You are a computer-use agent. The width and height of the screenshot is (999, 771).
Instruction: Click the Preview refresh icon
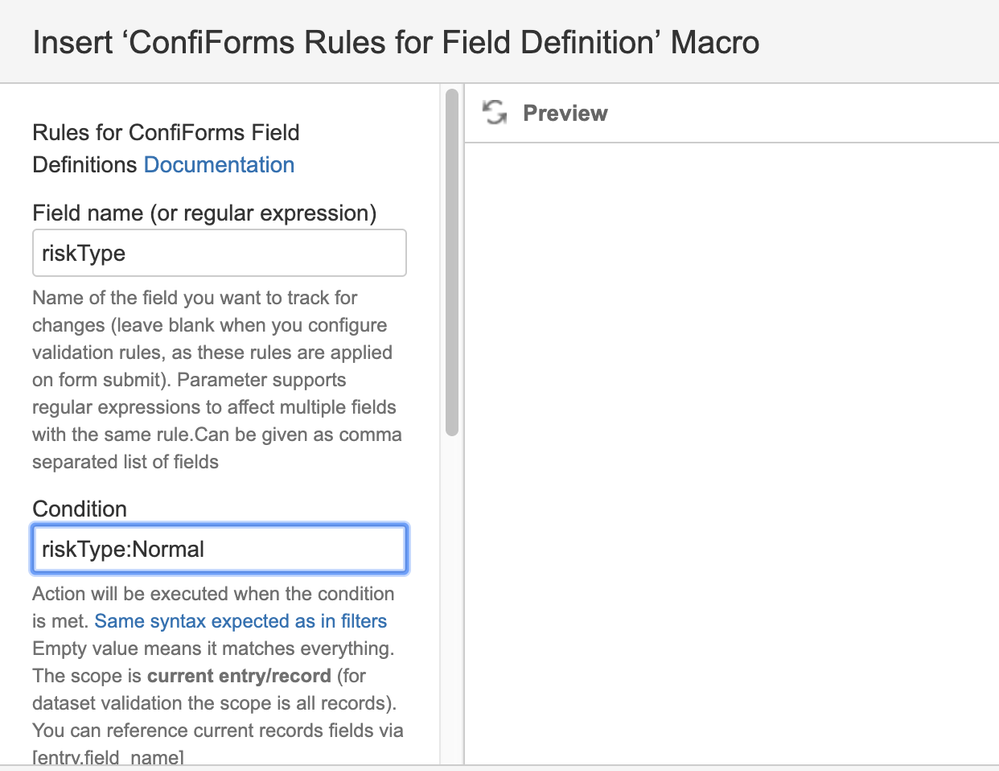point(494,113)
